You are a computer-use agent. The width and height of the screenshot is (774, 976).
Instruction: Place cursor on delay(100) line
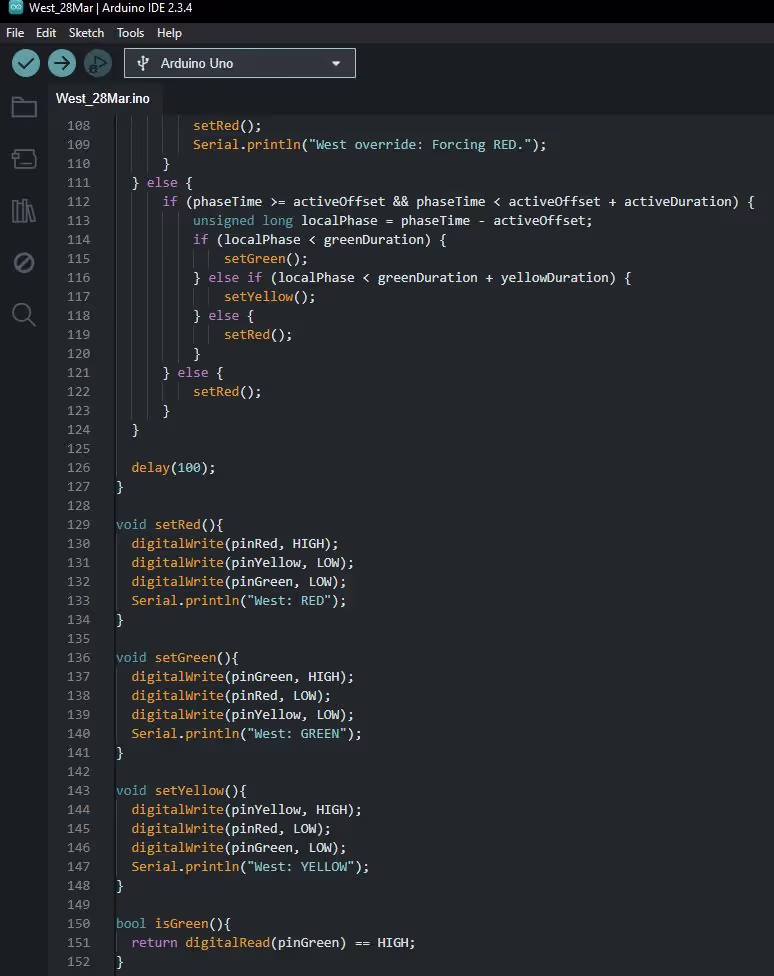coord(173,468)
